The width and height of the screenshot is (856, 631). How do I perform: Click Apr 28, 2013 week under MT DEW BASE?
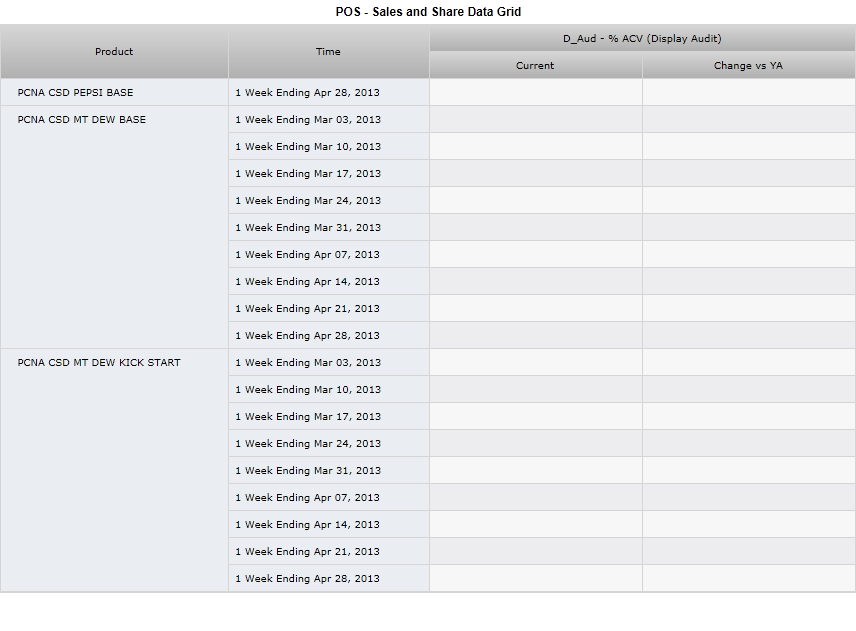pyautogui.click(x=329, y=336)
